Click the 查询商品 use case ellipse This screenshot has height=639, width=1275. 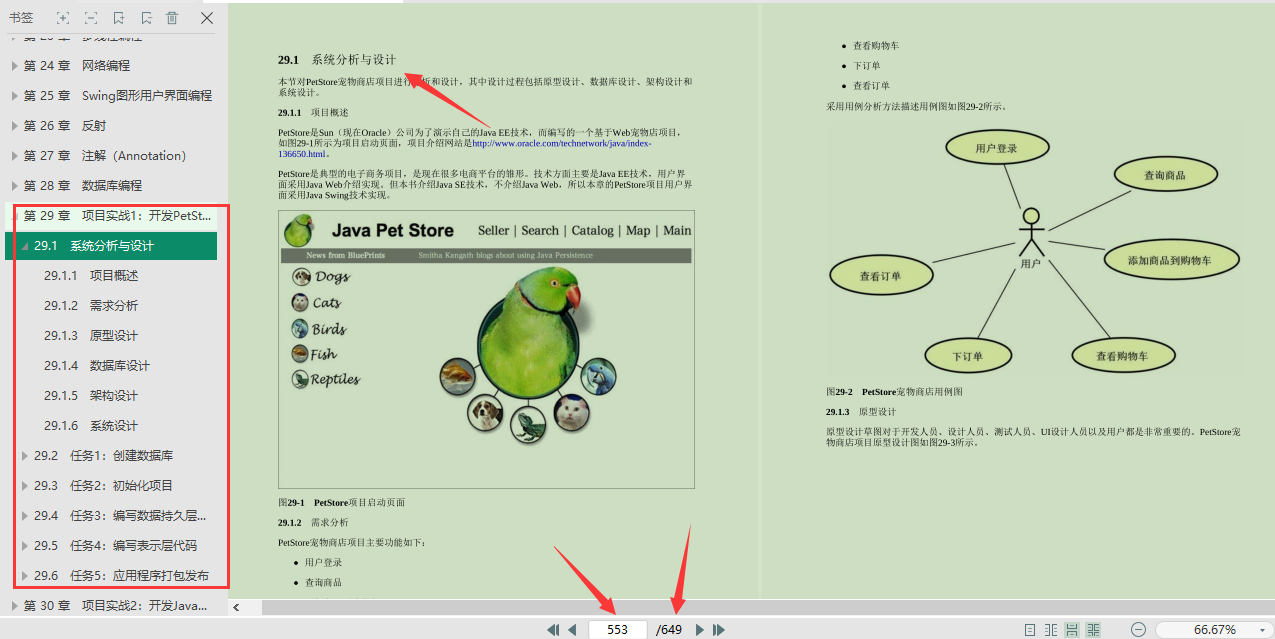[x=1165, y=175]
